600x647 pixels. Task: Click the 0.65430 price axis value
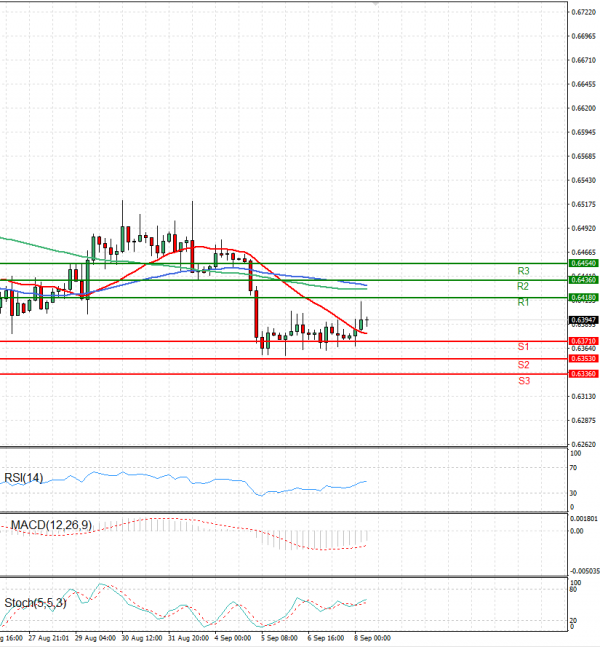point(584,180)
